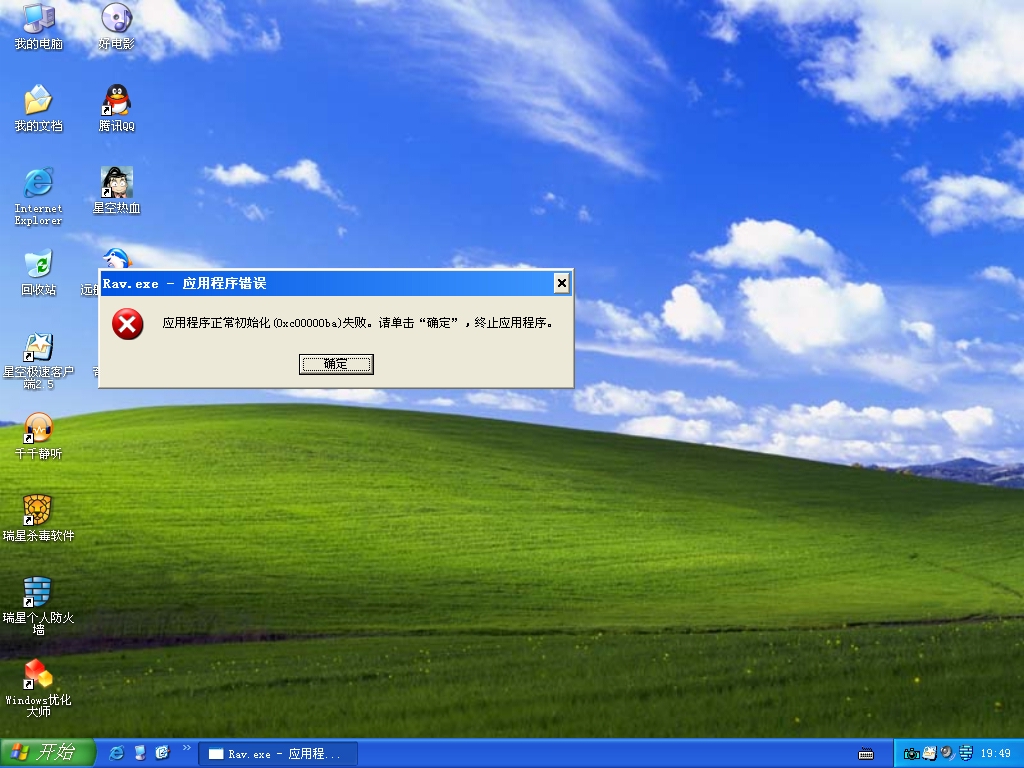Click the third quick launch icon
This screenshot has height=768, width=1024.
pos(163,753)
